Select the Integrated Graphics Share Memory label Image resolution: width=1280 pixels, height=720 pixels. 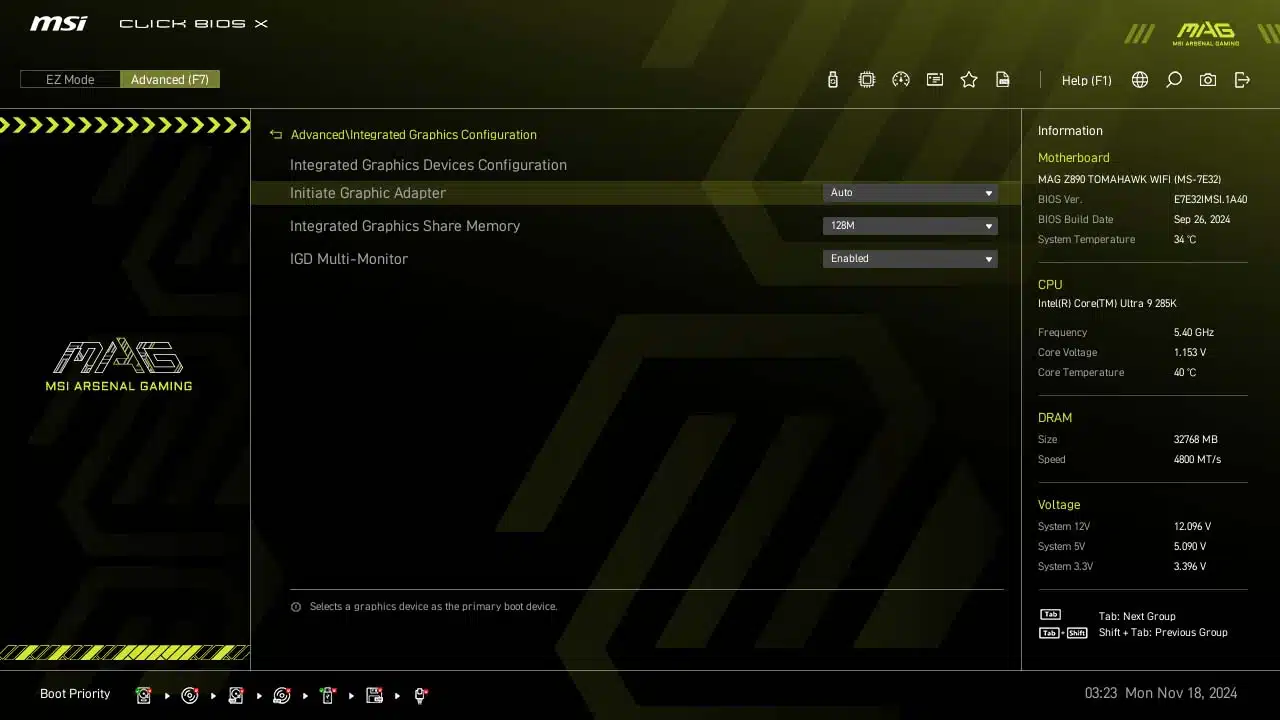click(405, 226)
